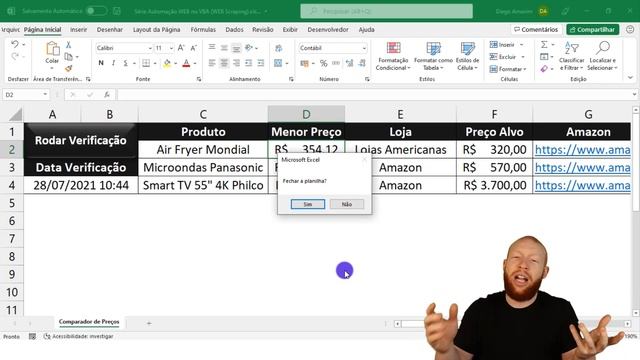
Task: Align text to top
Action: coord(212,48)
